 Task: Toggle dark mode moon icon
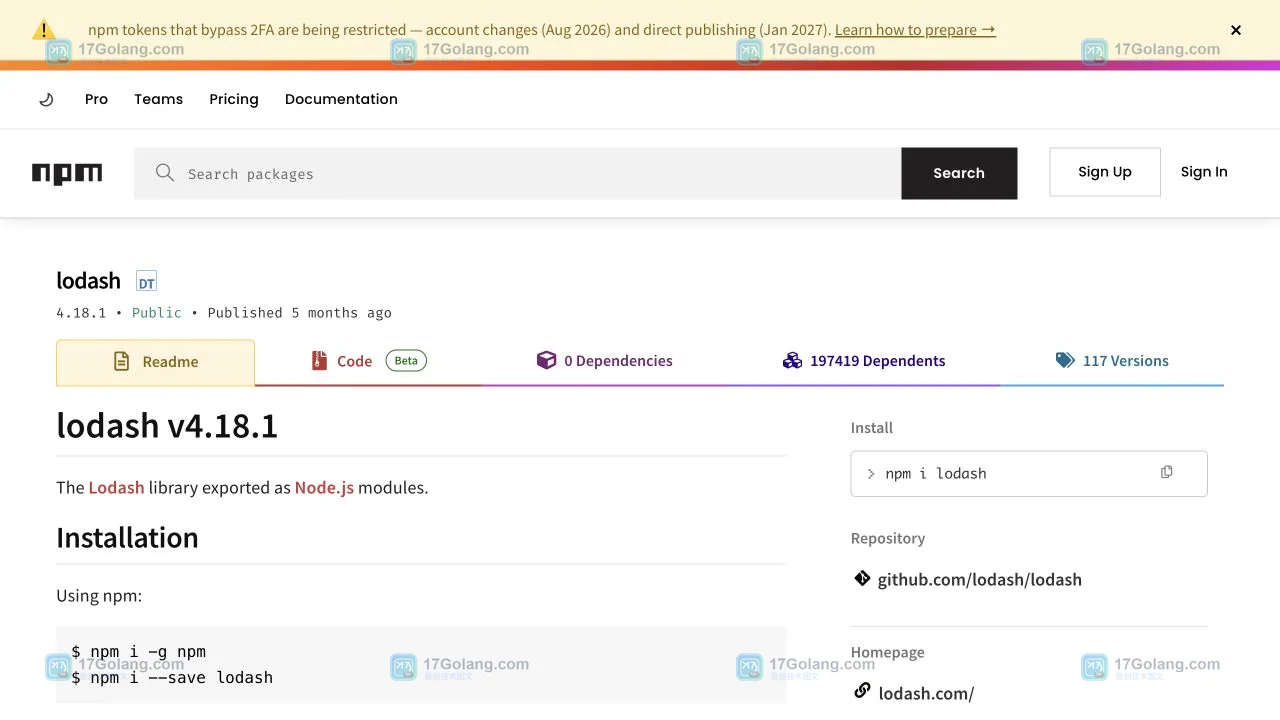[46, 99]
